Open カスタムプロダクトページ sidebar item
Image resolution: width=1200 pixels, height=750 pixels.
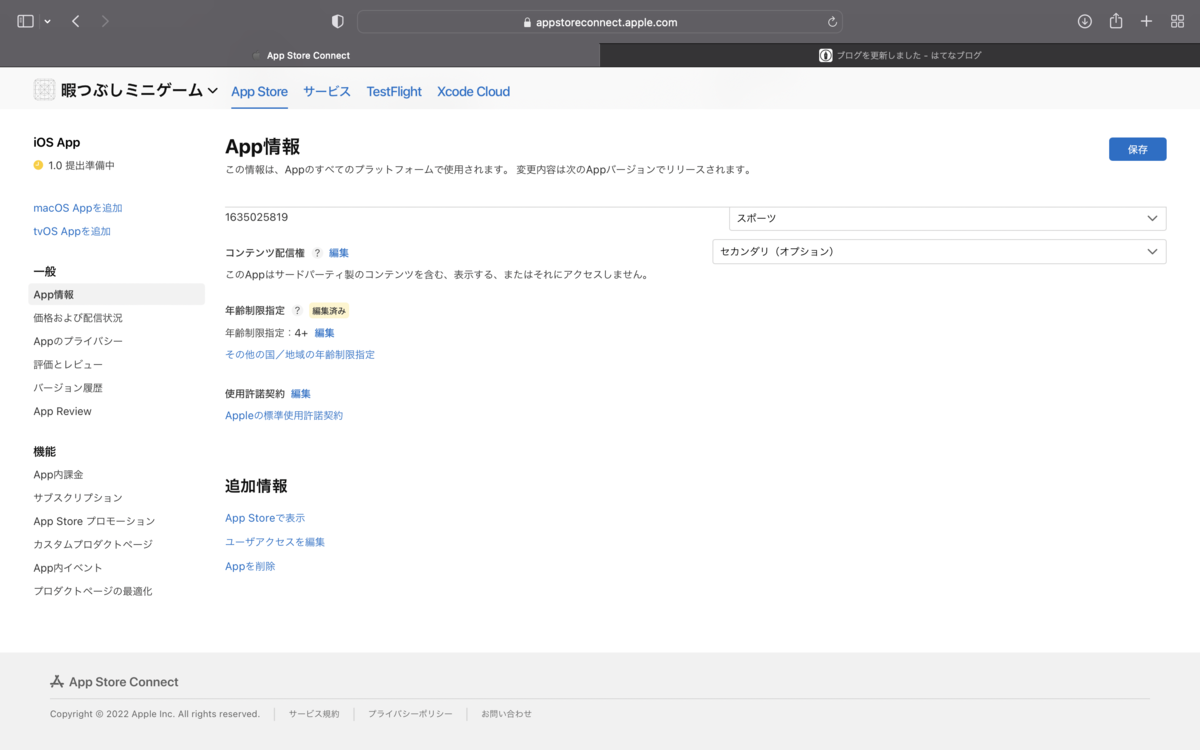click(93, 544)
